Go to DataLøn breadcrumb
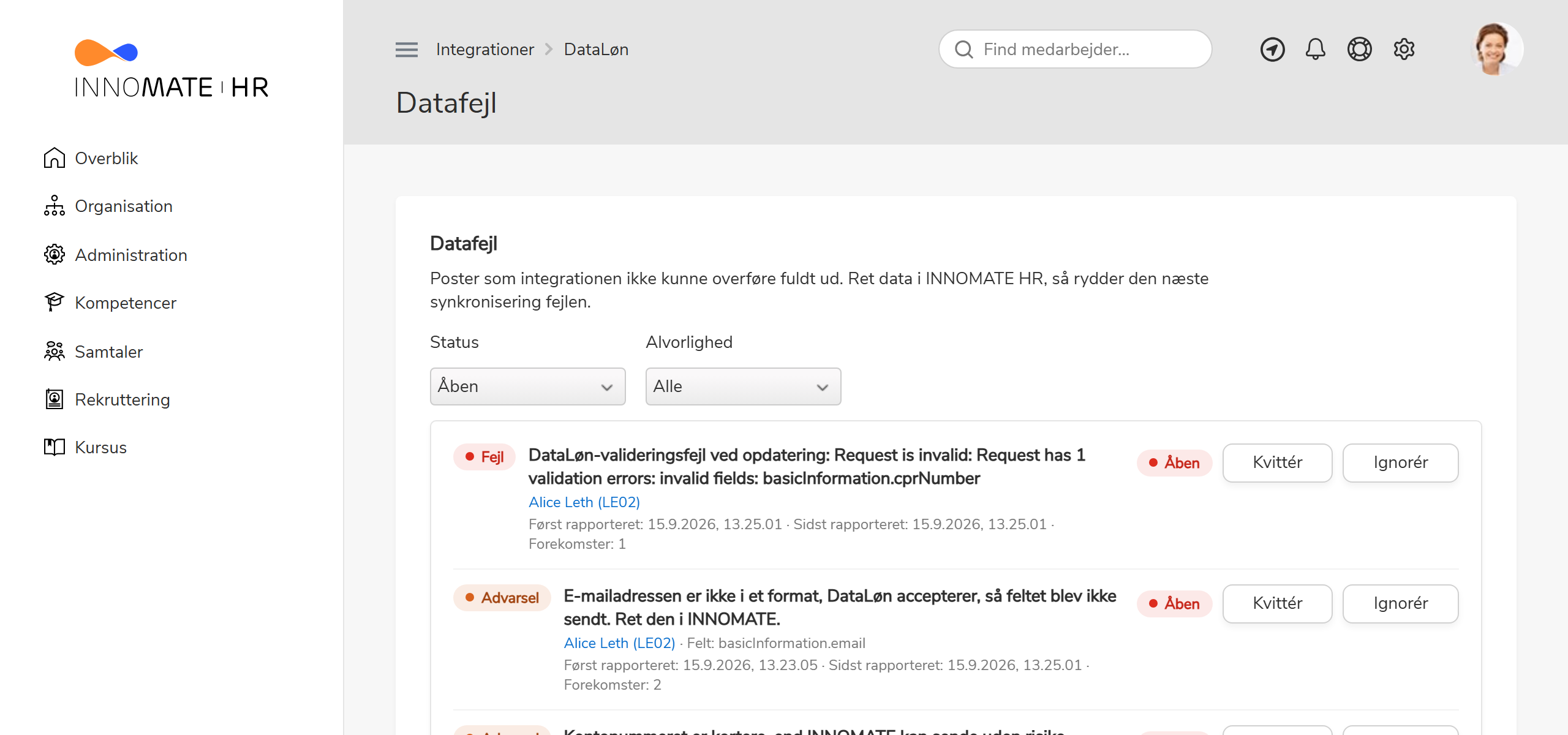 596,50
